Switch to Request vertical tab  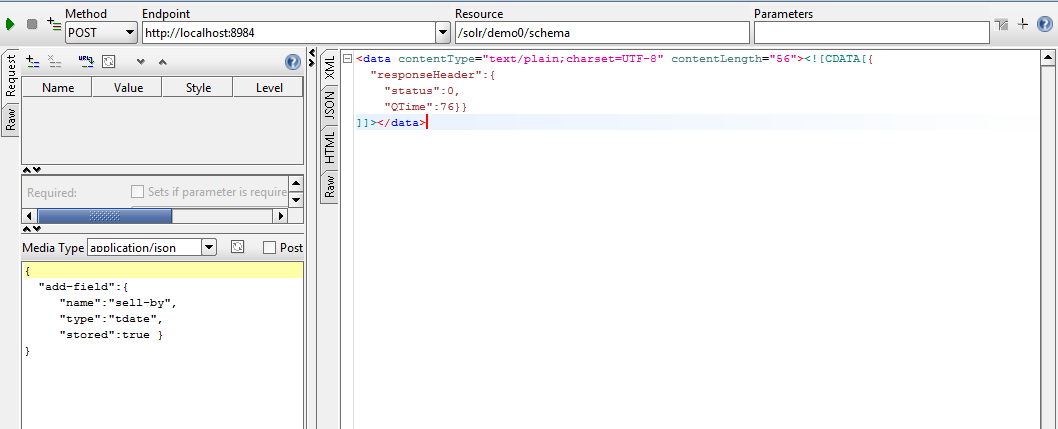click(11, 76)
